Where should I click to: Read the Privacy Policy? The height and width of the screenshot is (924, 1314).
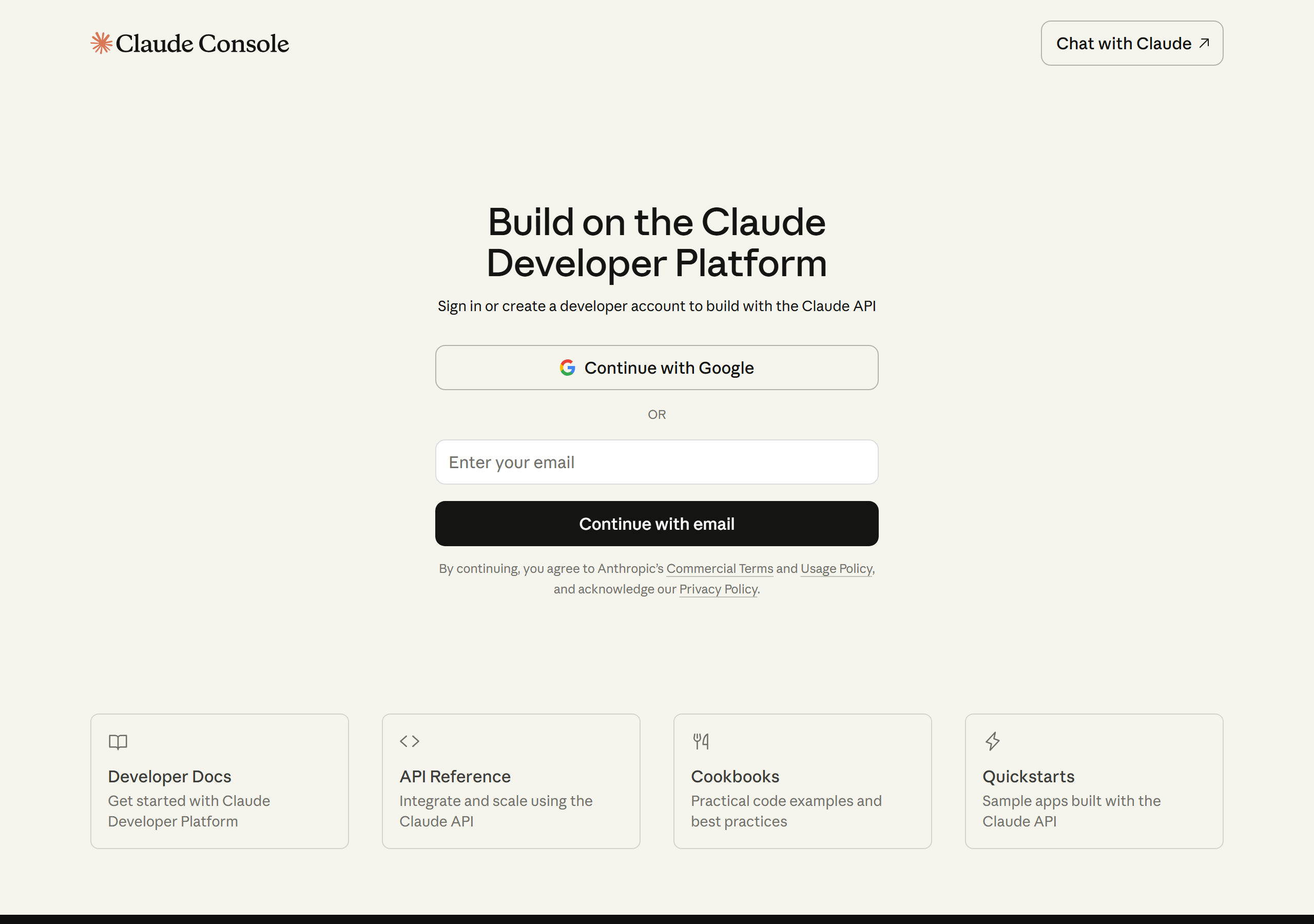point(718,589)
